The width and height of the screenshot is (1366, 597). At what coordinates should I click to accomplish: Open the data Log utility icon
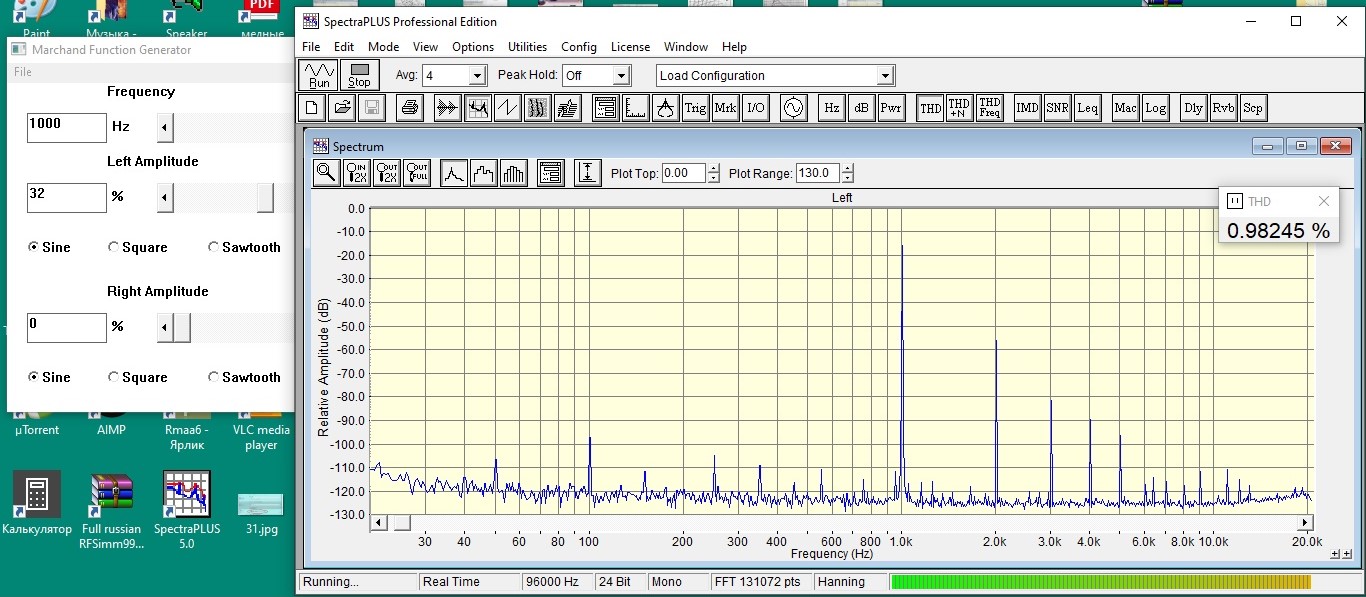1155,108
